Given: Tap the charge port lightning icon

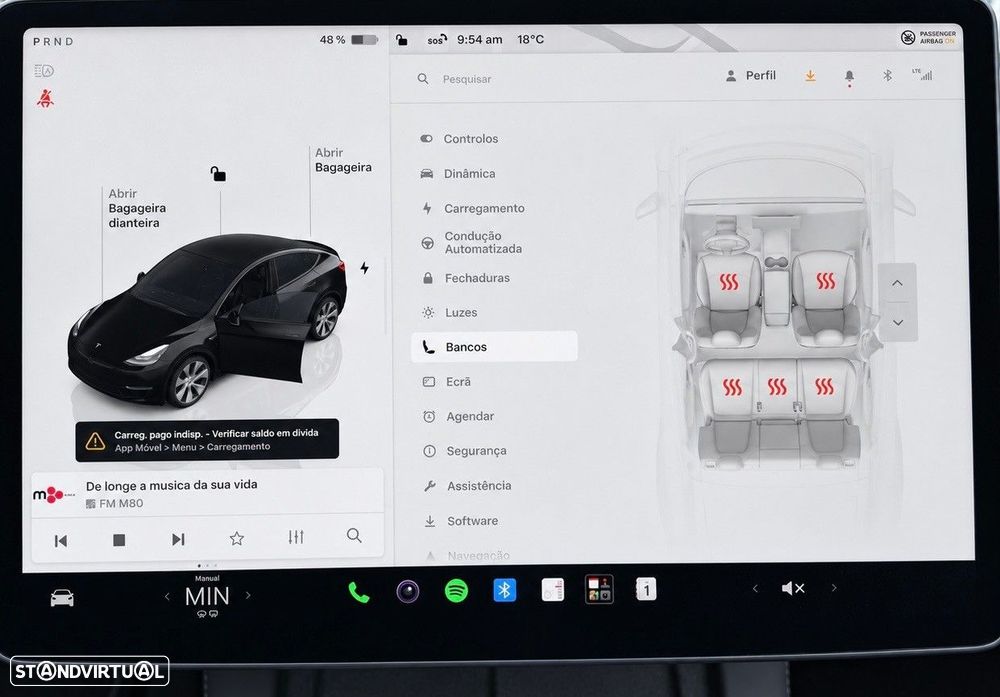Looking at the screenshot, I should 364,268.
